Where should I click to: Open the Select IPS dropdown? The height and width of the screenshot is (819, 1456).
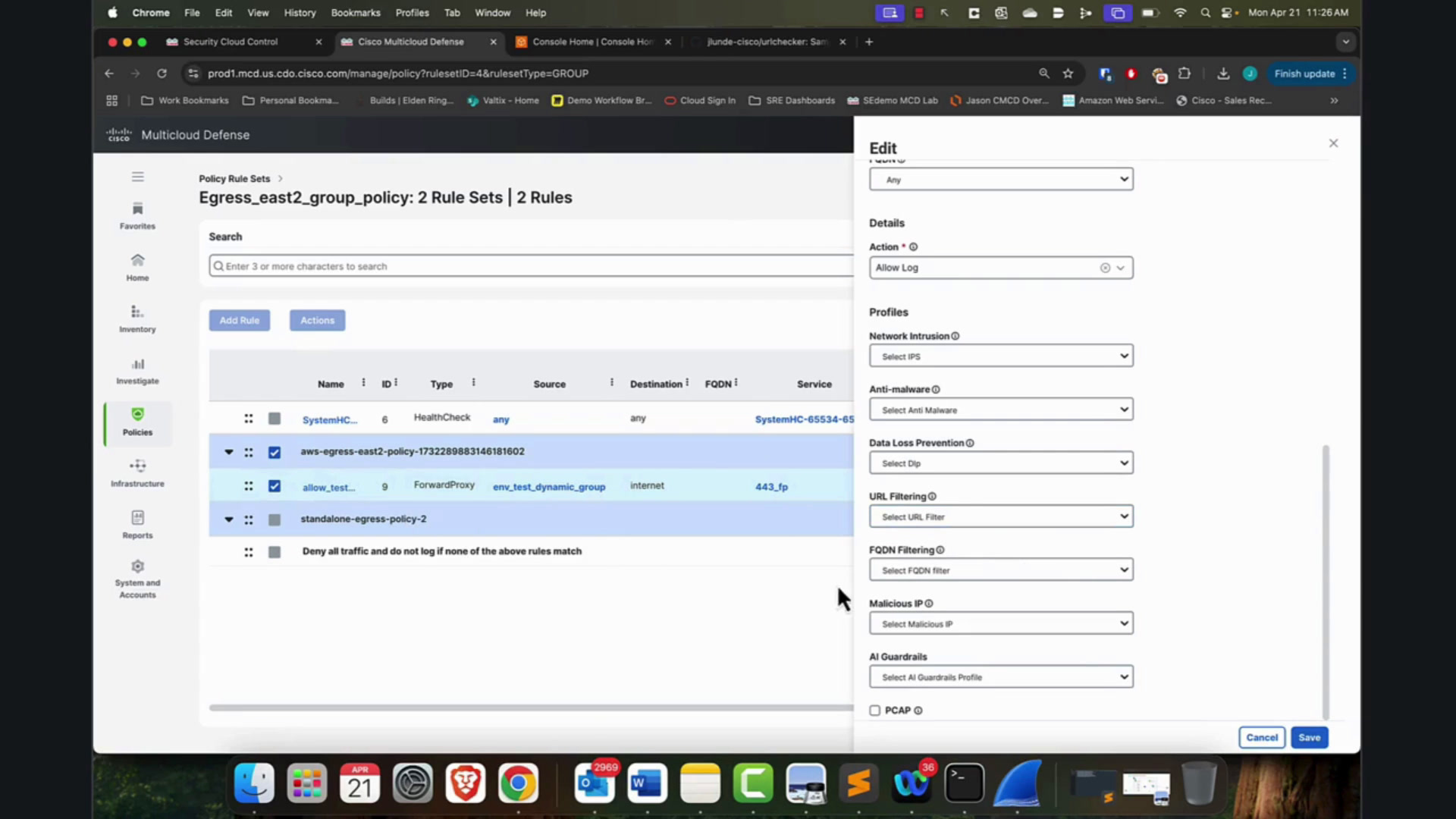(1001, 356)
